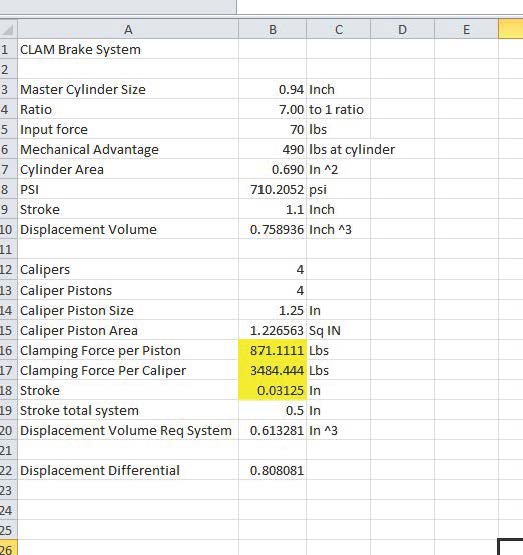Select the 1.1 stroke value

pos(272,209)
